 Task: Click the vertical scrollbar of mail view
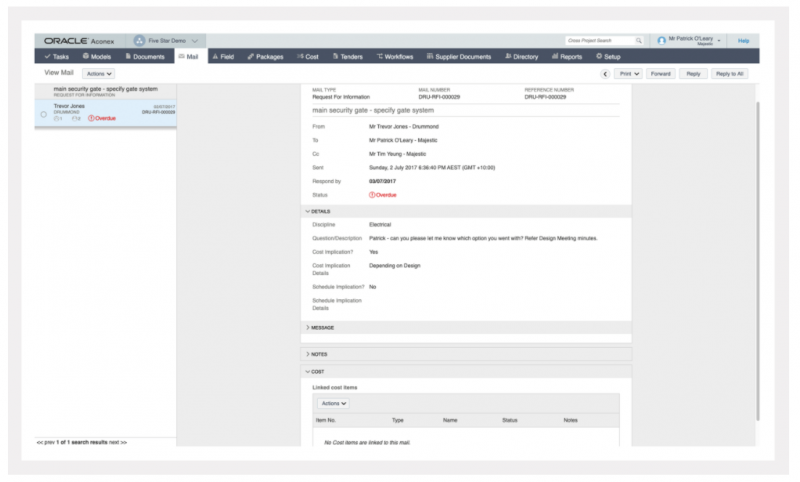[x=758, y=260]
